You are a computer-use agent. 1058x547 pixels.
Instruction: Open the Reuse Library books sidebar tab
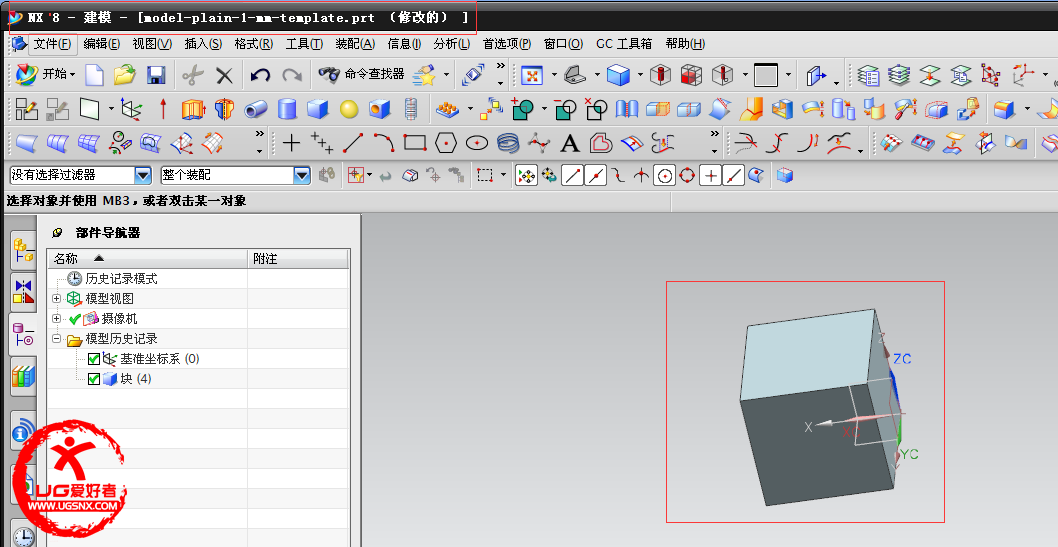click(23, 378)
